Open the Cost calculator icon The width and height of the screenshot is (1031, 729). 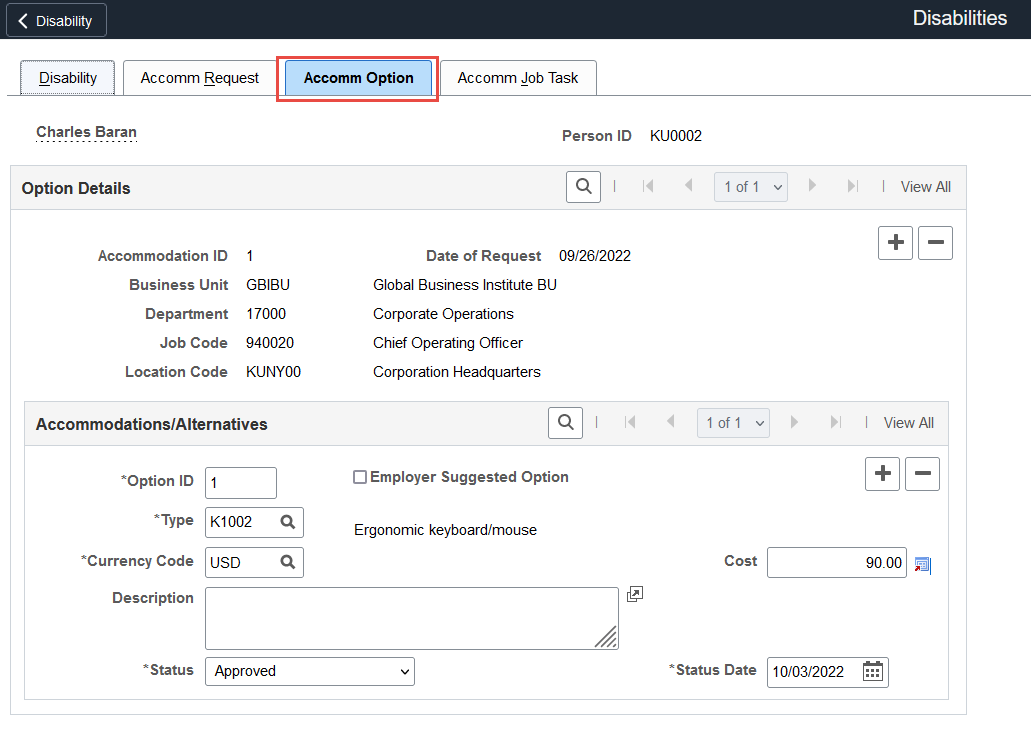(922, 565)
